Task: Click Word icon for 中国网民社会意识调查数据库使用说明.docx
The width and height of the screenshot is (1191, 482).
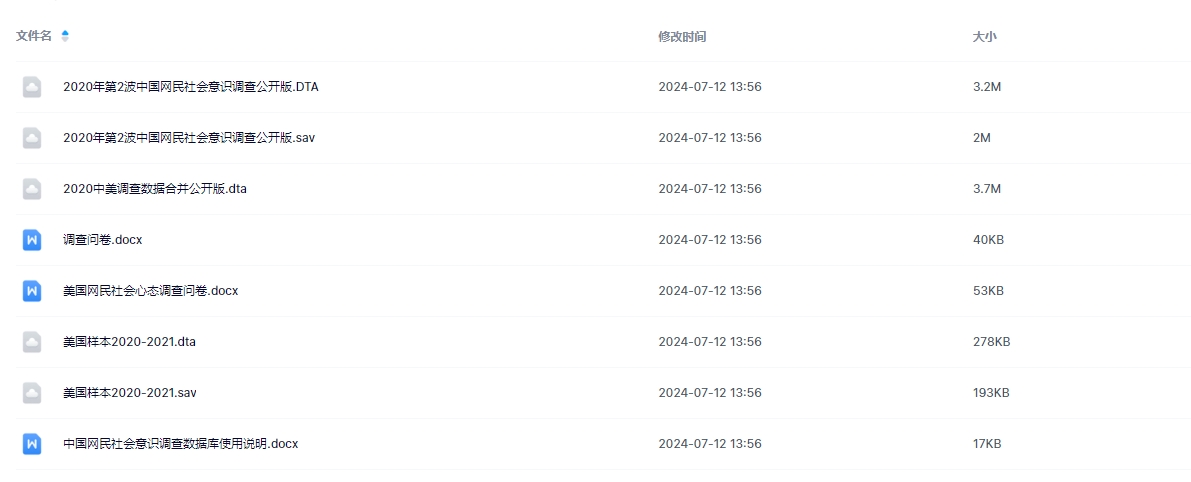Action: [x=32, y=444]
